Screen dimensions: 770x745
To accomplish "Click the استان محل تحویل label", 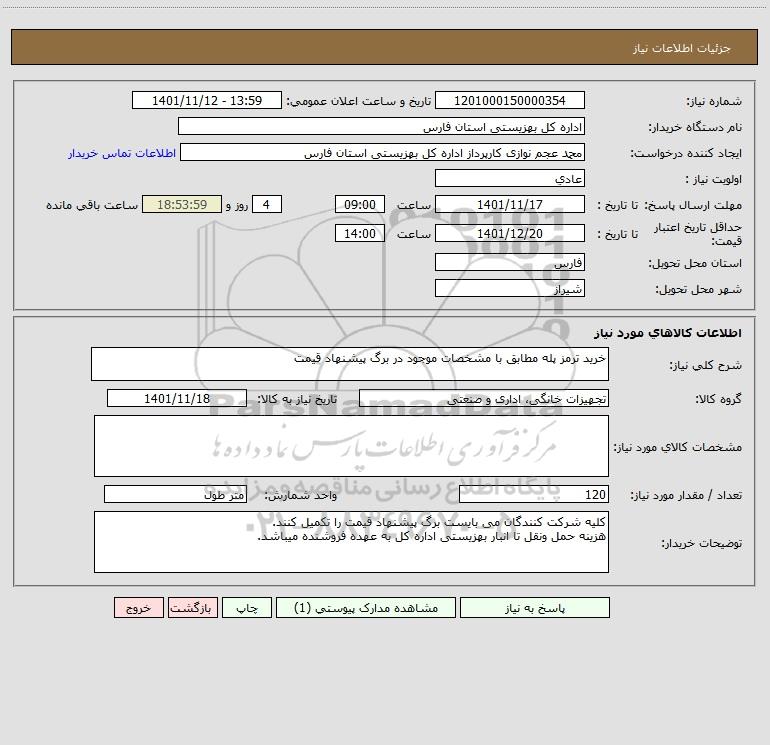I will point(695,263).
